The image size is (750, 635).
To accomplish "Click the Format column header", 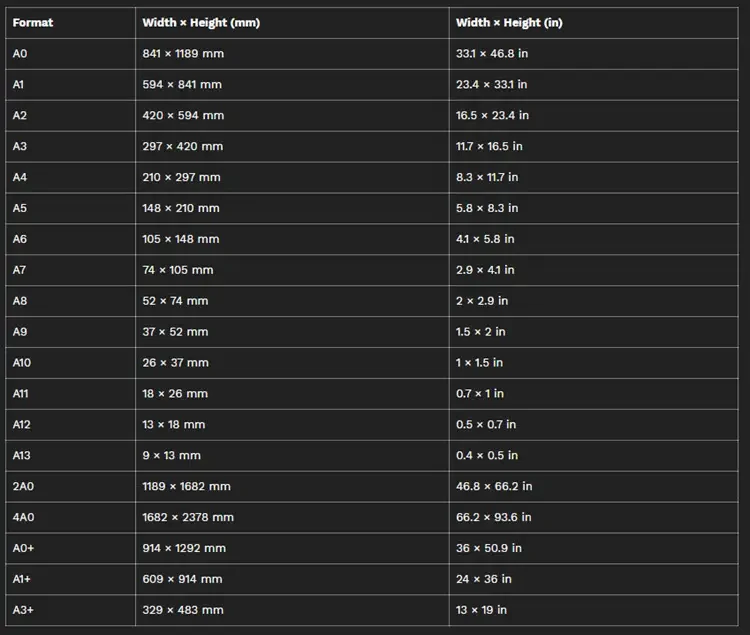I will (33, 23).
